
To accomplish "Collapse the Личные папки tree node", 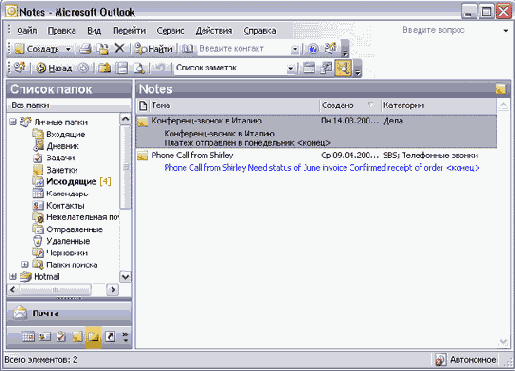I will point(13,122).
